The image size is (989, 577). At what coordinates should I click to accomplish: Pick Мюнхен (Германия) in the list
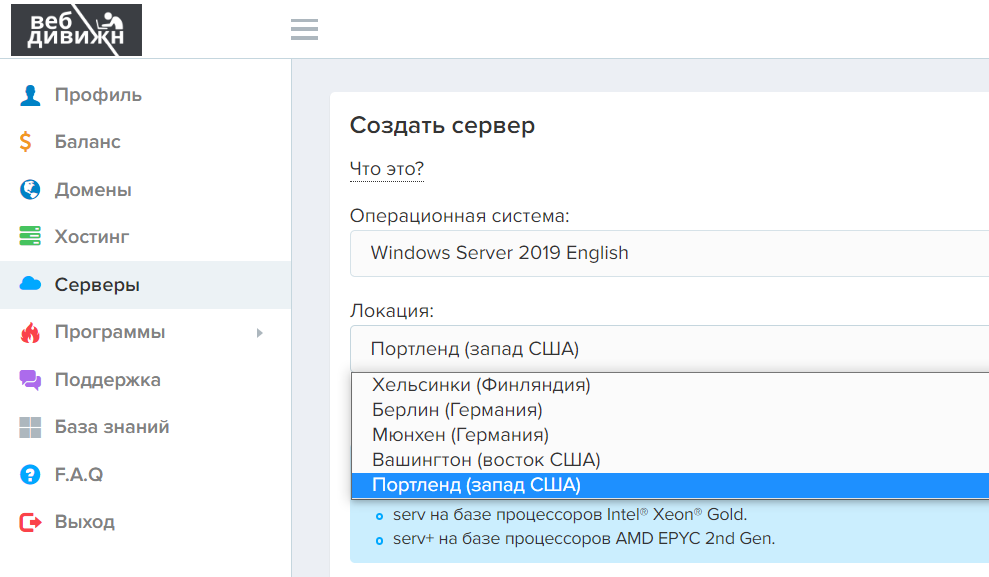point(460,435)
